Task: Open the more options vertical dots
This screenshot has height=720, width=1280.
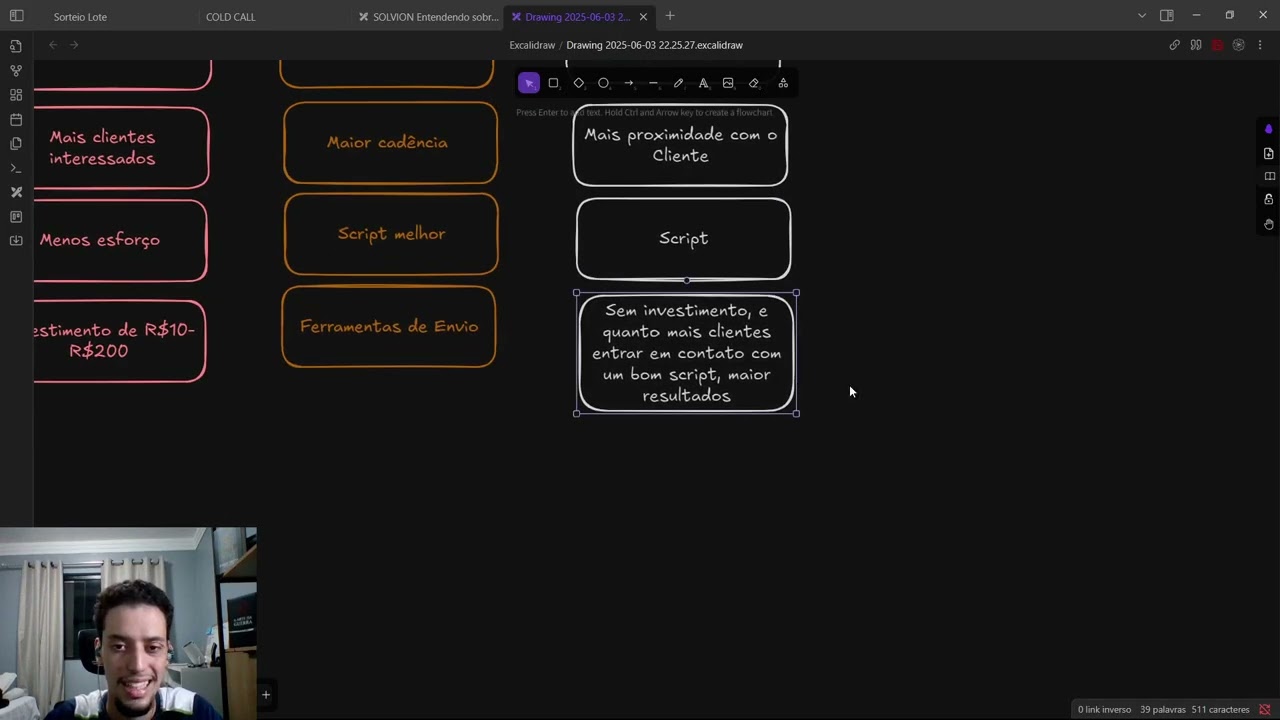Action: coord(1260,45)
